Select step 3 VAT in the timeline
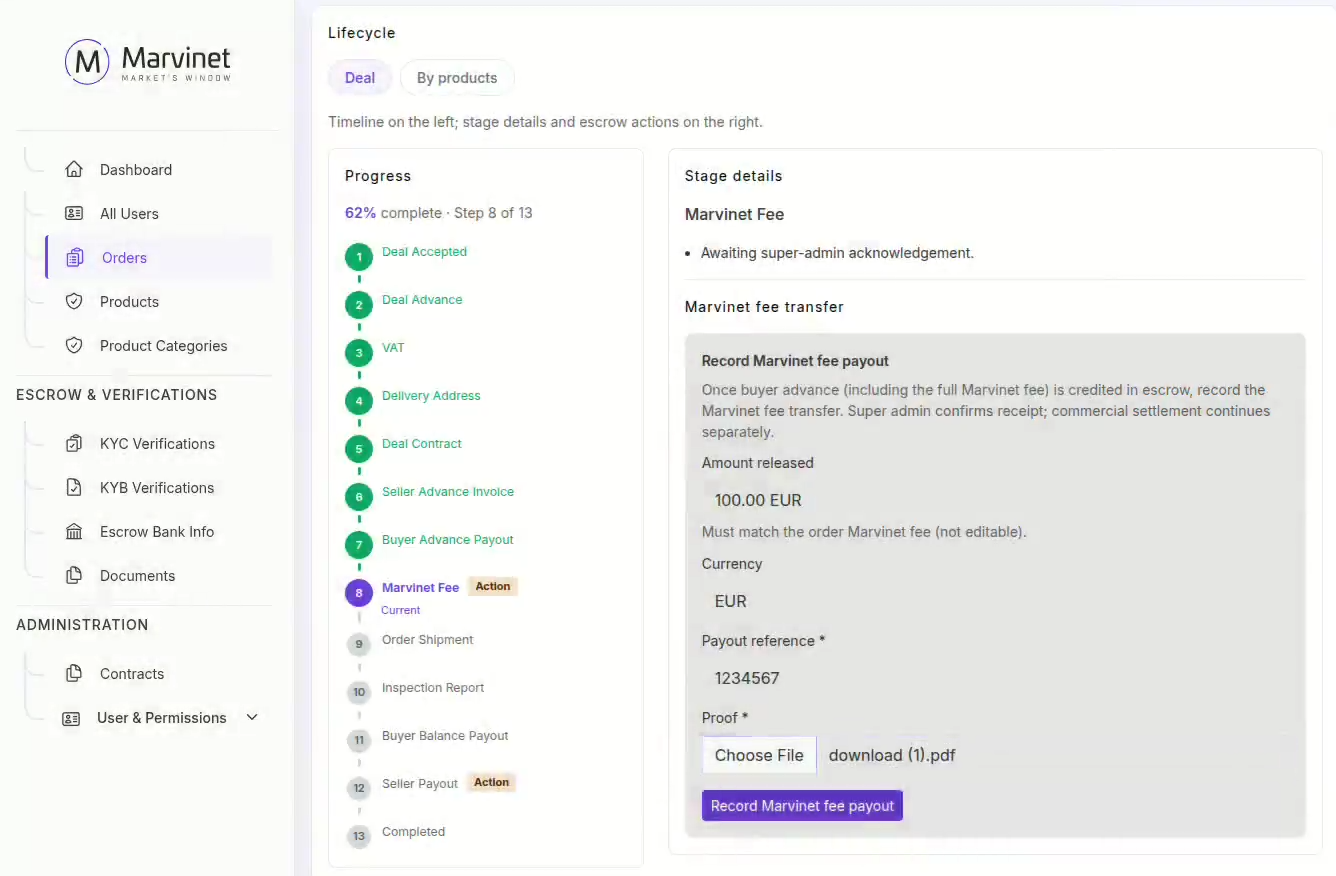 click(359, 354)
